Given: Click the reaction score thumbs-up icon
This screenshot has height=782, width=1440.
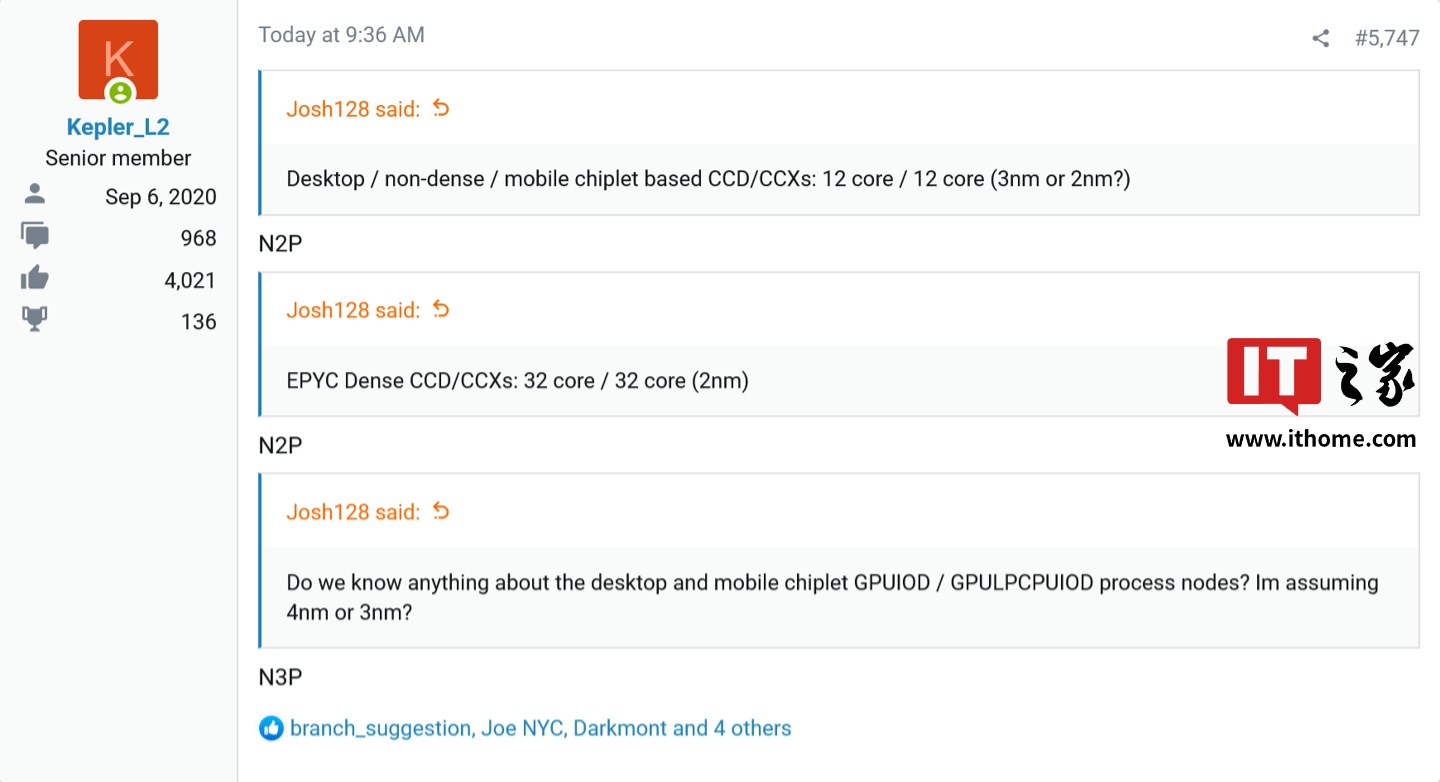Looking at the screenshot, I should (x=34, y=279).
